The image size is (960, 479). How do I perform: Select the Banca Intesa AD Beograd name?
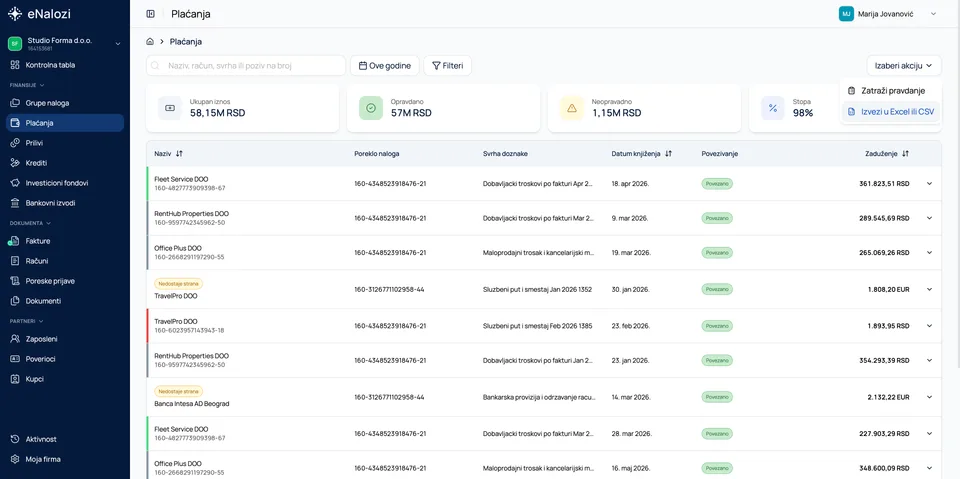click(x=192, y=404)
